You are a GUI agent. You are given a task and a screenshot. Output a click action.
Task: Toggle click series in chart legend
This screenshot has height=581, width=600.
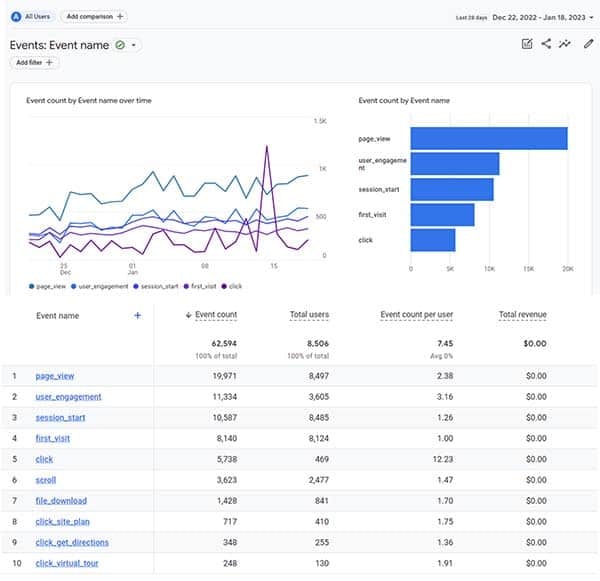pos(231,286)
